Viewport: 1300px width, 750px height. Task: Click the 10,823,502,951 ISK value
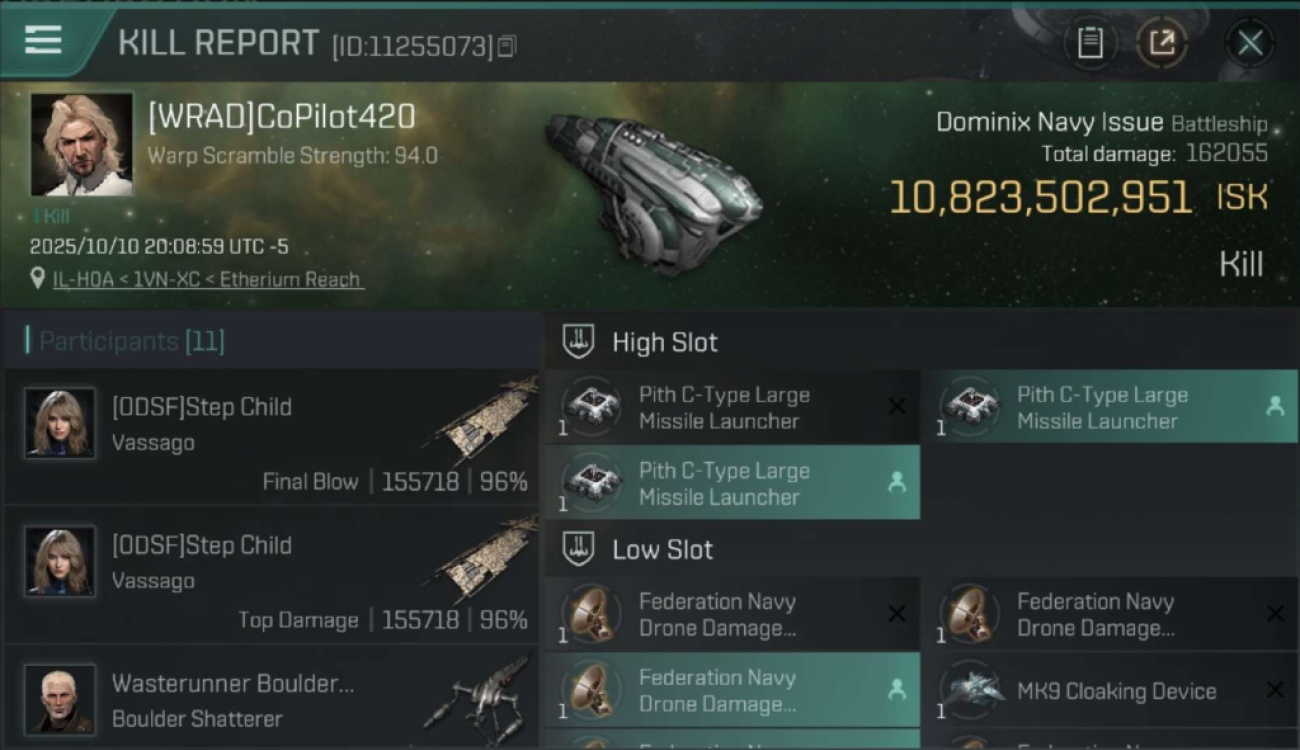click(x=1040, y=198)
